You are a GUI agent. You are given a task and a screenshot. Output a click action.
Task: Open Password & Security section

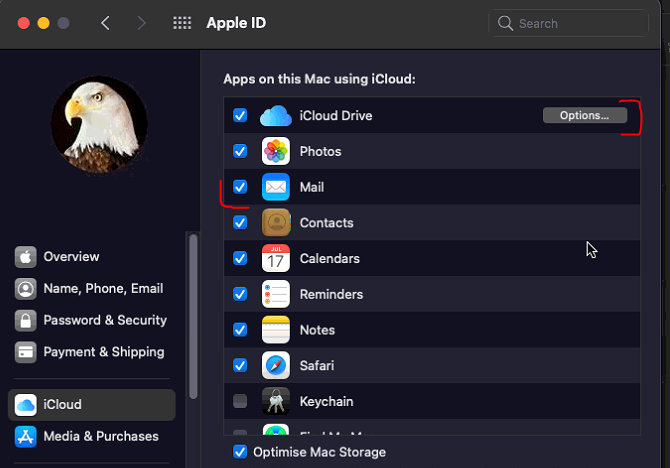(x=91, y=320)
